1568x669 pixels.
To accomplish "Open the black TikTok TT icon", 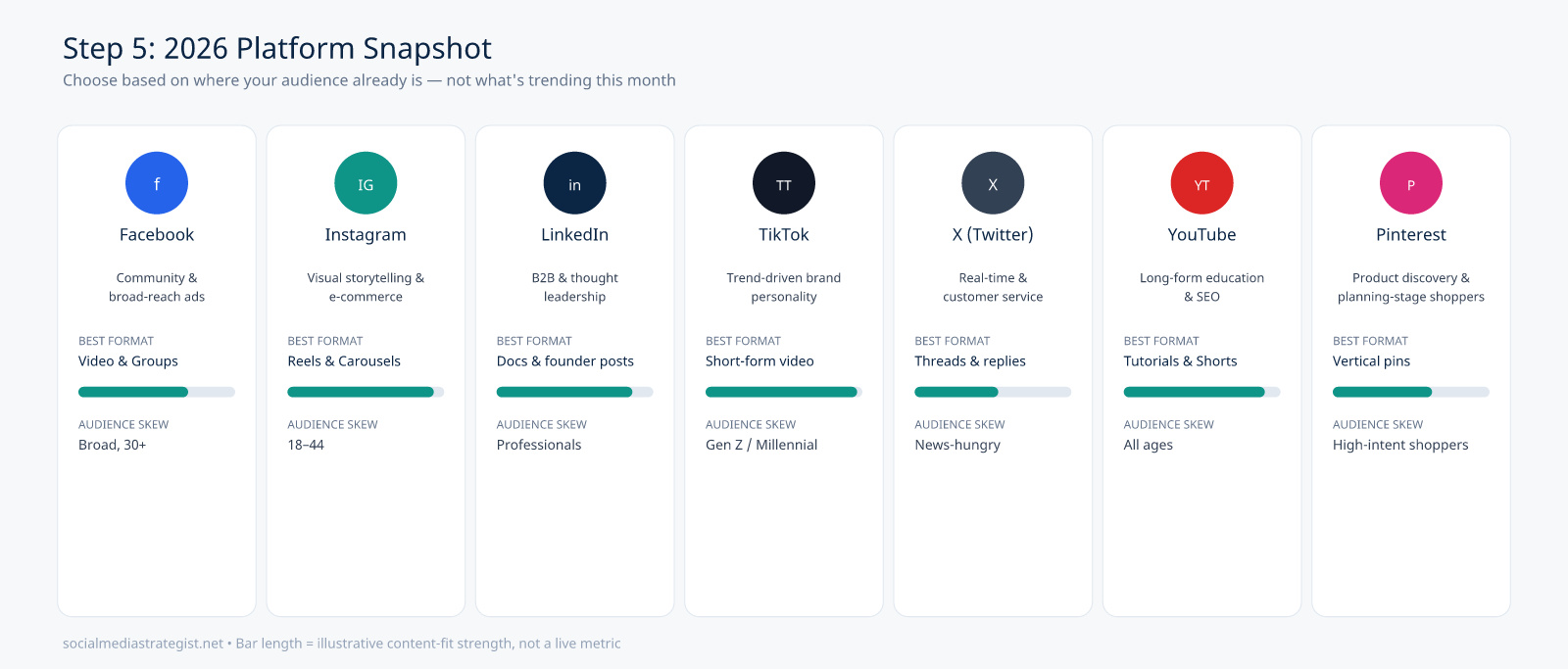I will [784, 183].
